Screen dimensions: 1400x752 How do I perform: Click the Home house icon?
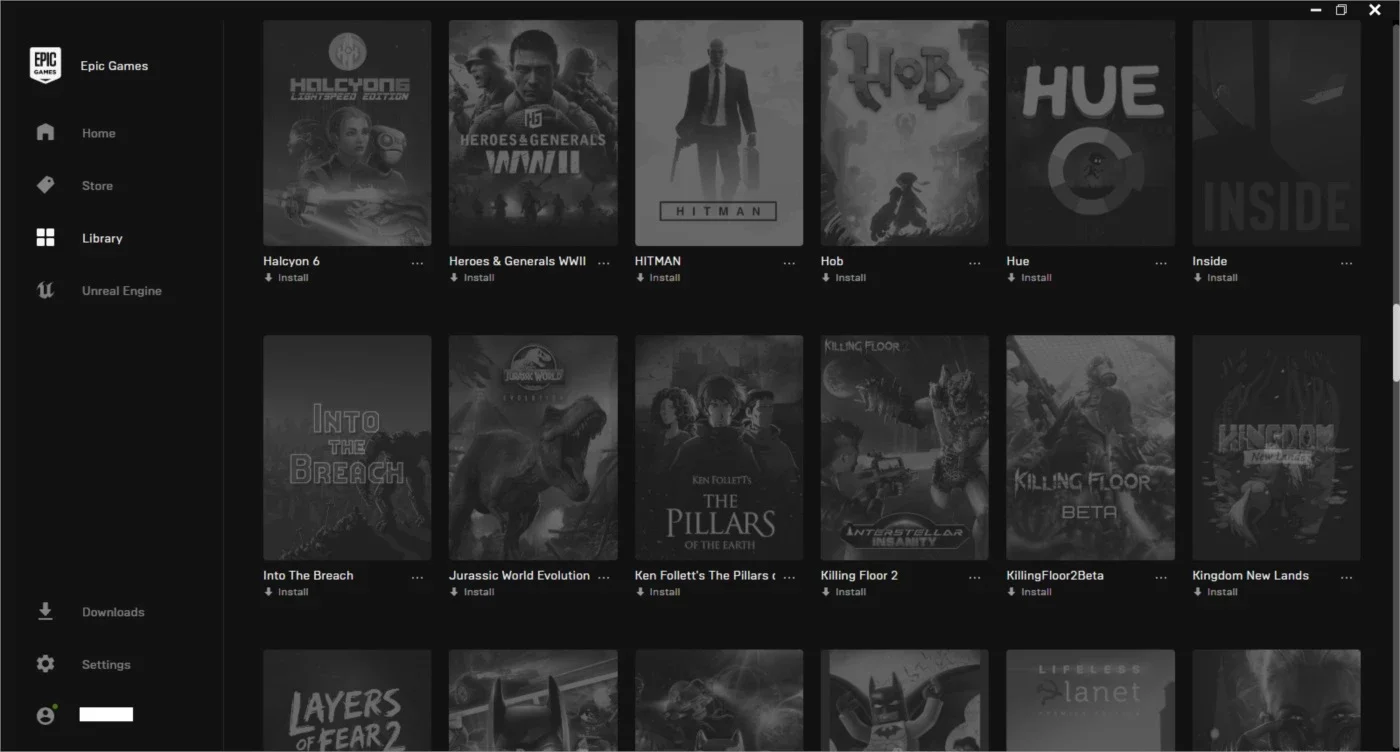[x=45, y=132]
